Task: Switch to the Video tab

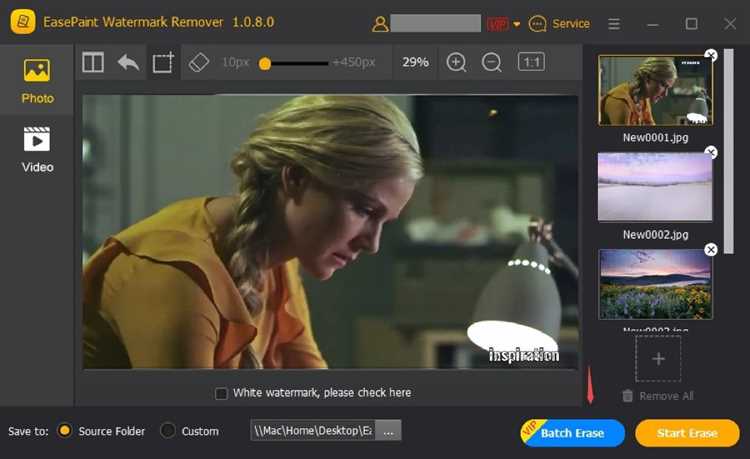Action: (37, 150)
